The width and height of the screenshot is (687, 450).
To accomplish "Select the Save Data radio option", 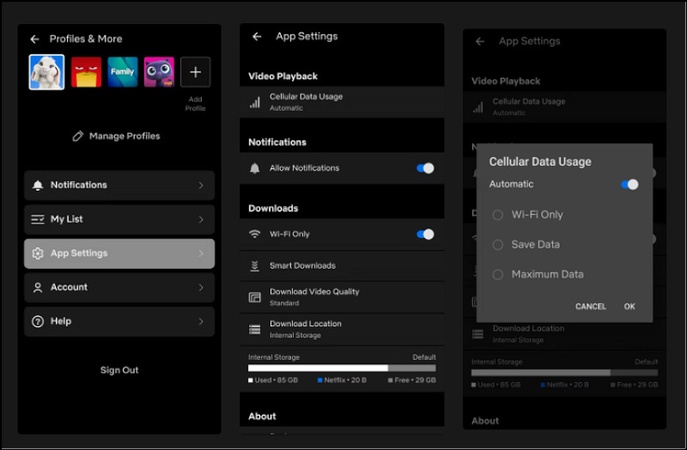I will click(498, 244).
